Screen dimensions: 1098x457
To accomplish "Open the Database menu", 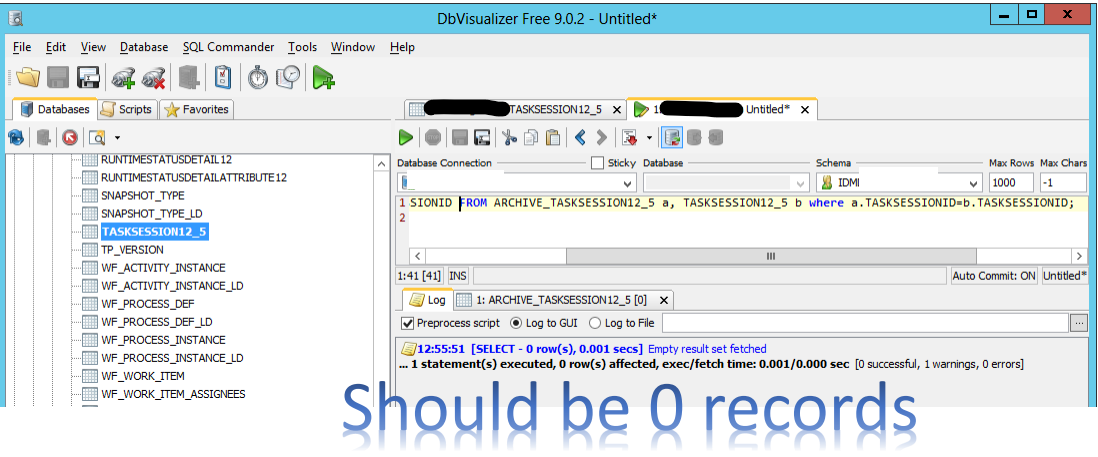I will [144, 47].
